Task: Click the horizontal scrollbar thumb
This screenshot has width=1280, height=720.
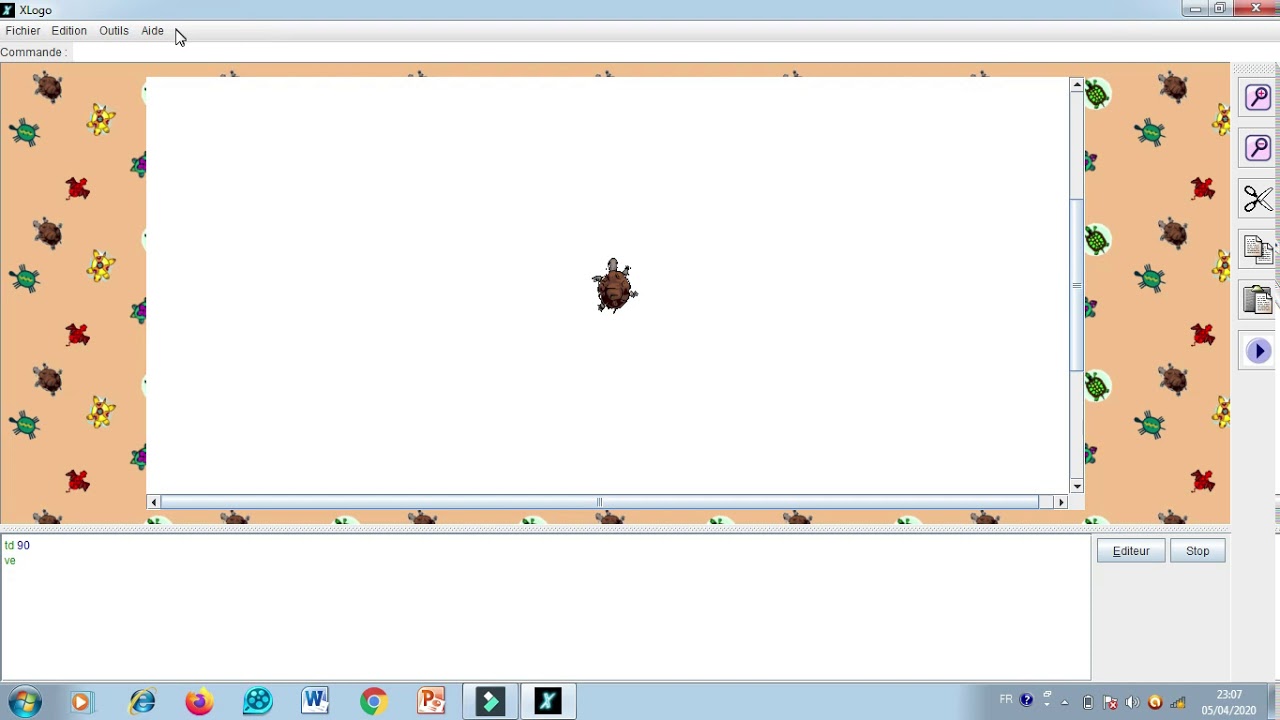Action: (x=600, y=502)
